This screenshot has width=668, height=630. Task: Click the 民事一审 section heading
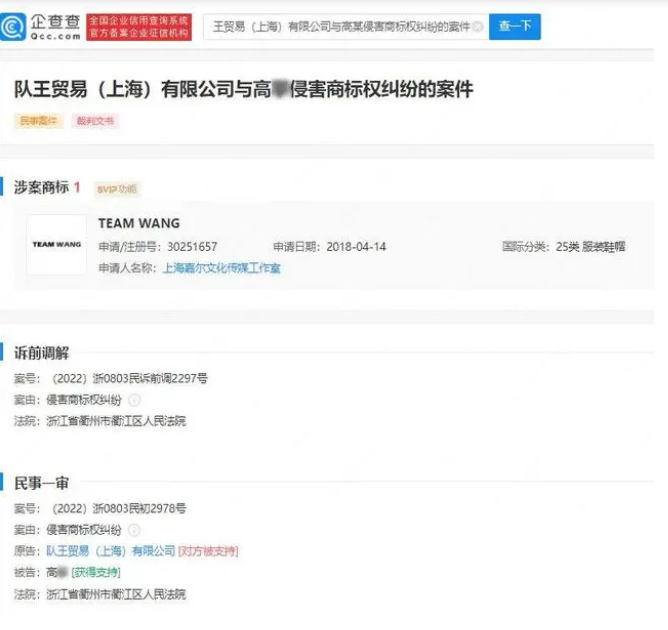tap(41, 483)
